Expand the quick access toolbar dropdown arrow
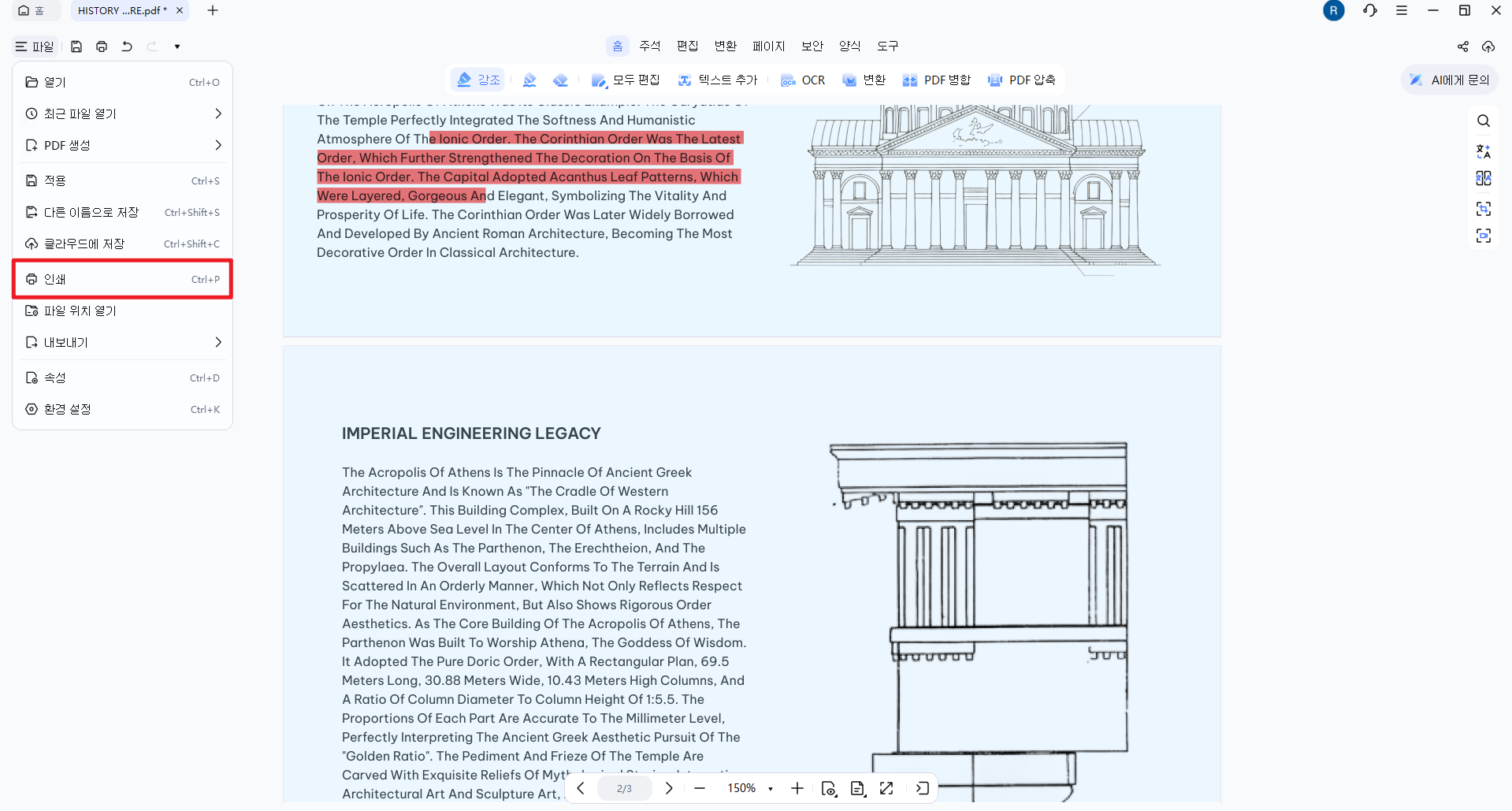Screen dimensions: 1512x811 coord(177,47)
